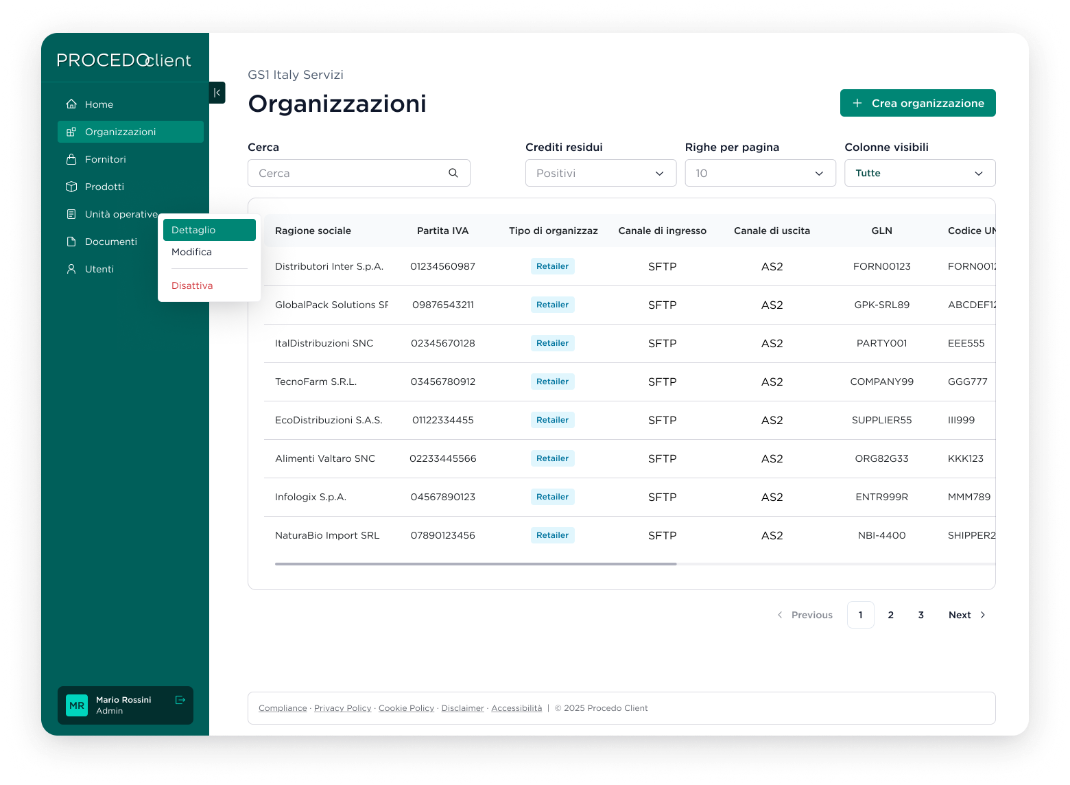Image resolution: width=1070 pixels, height=785 pixels.
Task: Click the Retailer badge in Infologix row
Action: tap(553, 497)
